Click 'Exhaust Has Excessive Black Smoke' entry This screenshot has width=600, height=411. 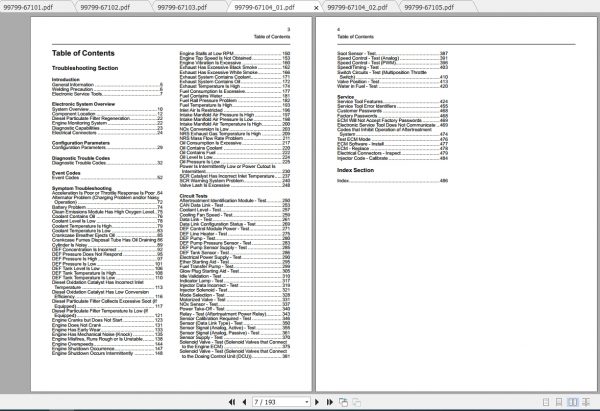[235, 68]
